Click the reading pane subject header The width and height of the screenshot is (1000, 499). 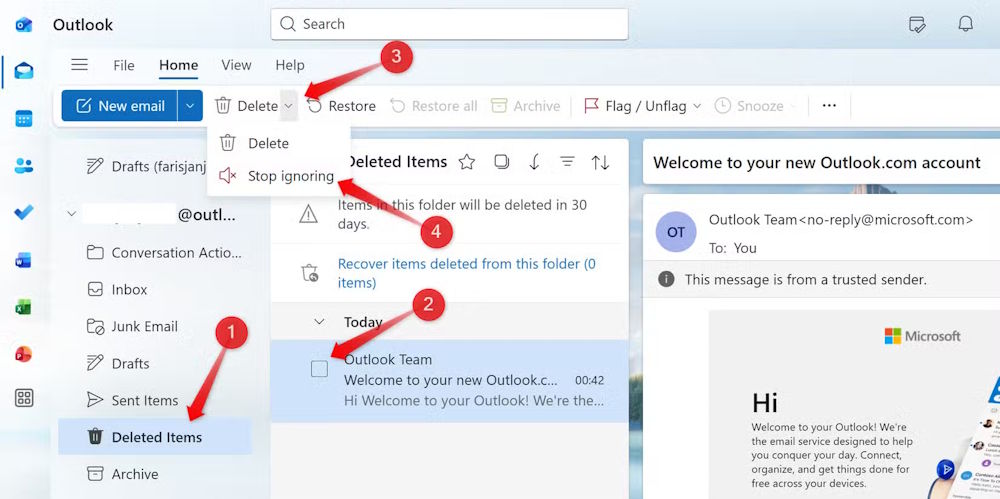click(817, 163)
